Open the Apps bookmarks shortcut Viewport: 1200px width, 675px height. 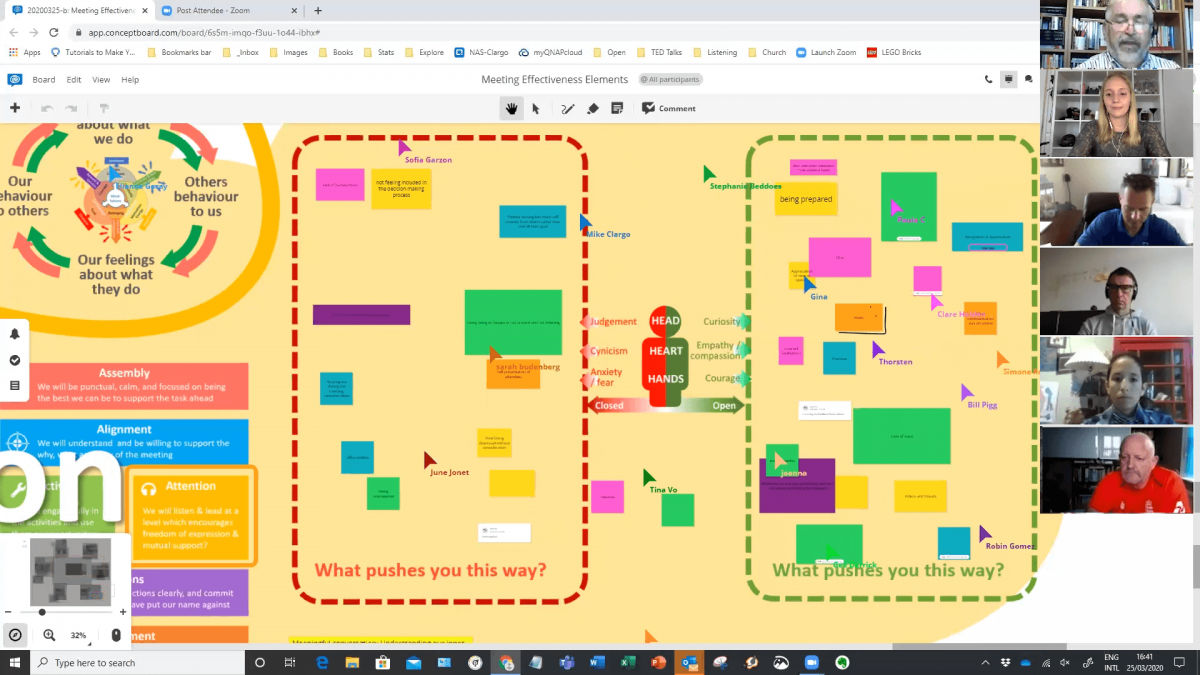[25, 52]
